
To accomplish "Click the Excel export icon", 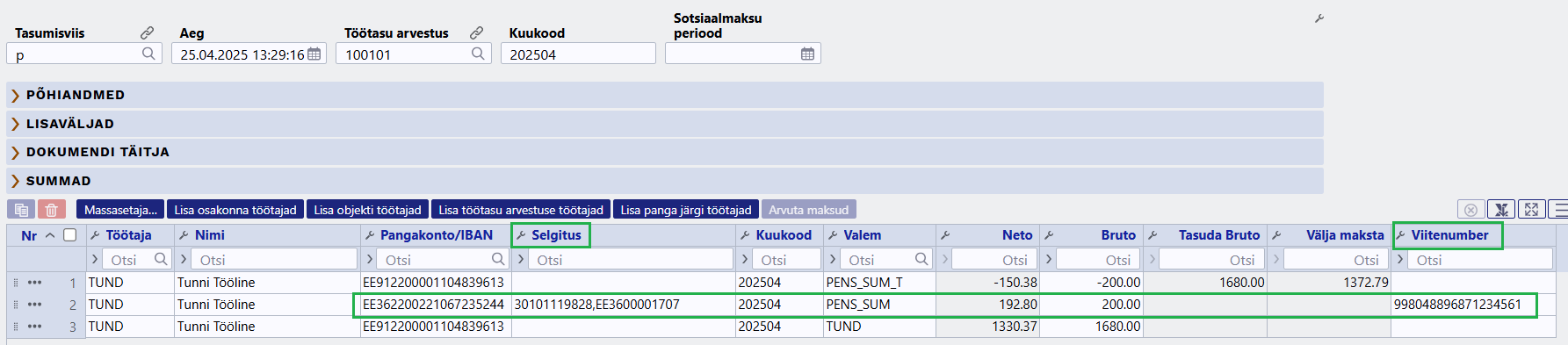I will 1501,210.
